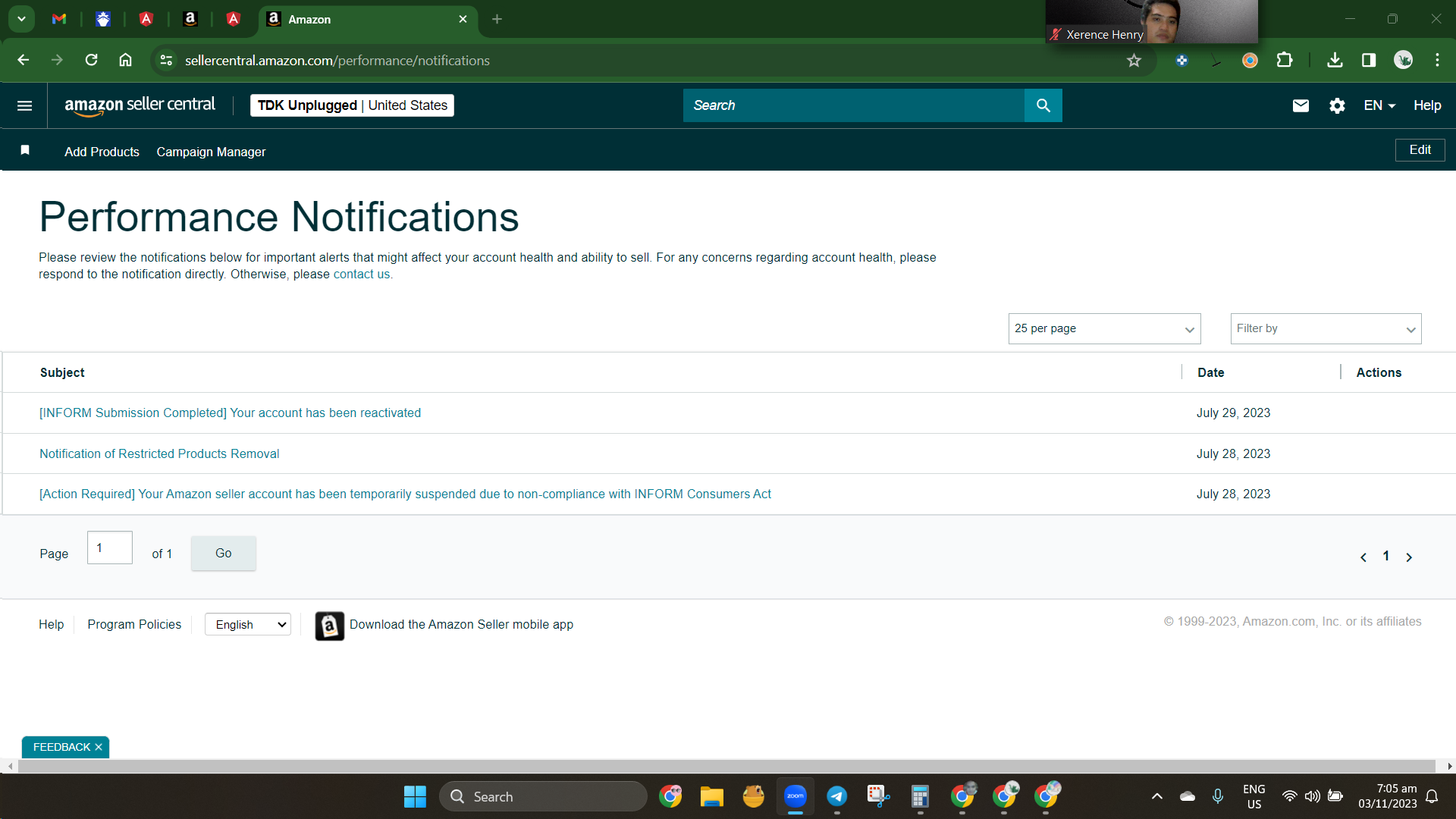Click the Go button
Viewport: 1456px width, 819px height.
coord(223,553)
